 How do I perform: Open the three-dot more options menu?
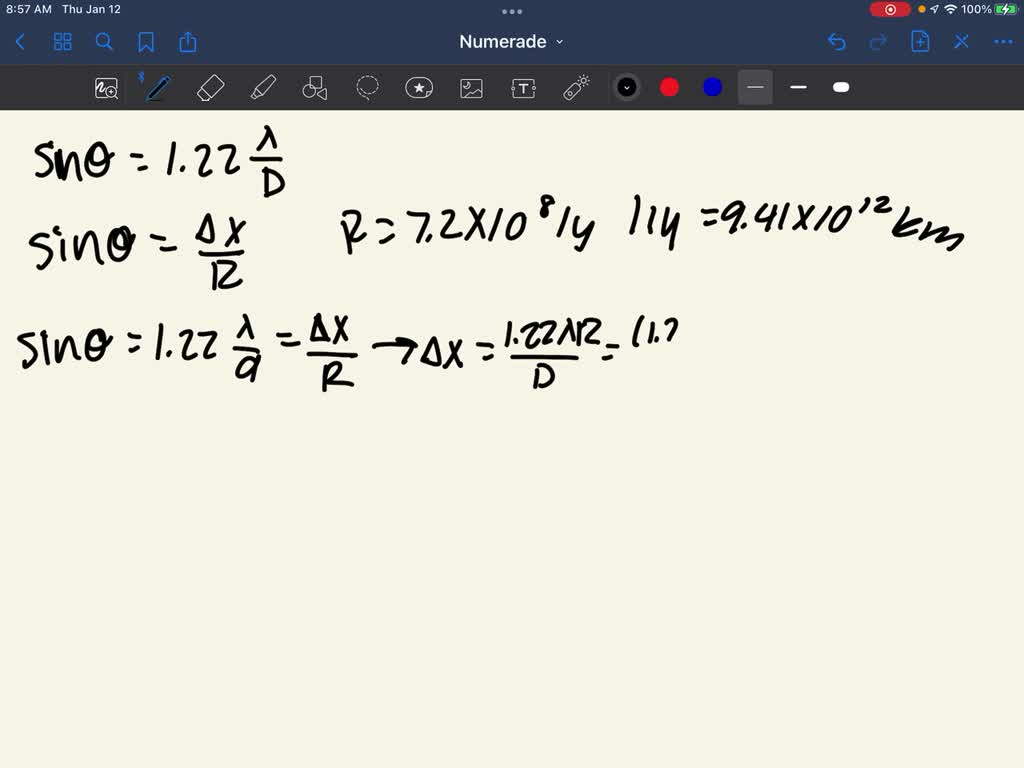point(1003,42)
